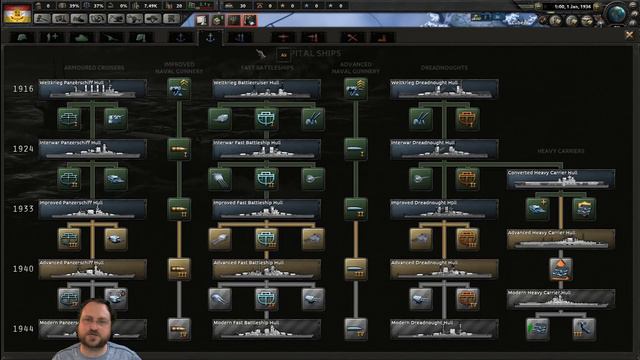Click right gun icon under Weltkrieg Battlecruiser Hull

(313, 119)
